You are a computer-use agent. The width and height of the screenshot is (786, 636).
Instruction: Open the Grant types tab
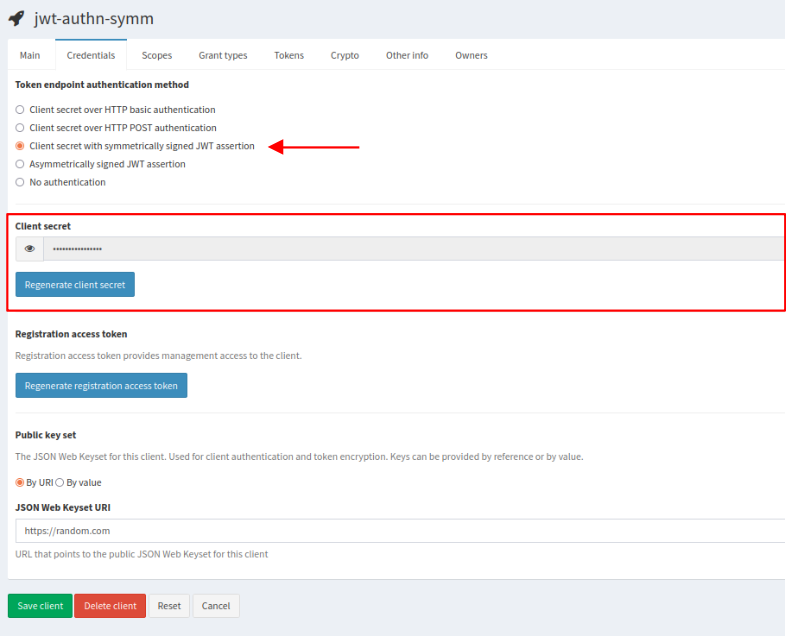(x=222, y=55)
